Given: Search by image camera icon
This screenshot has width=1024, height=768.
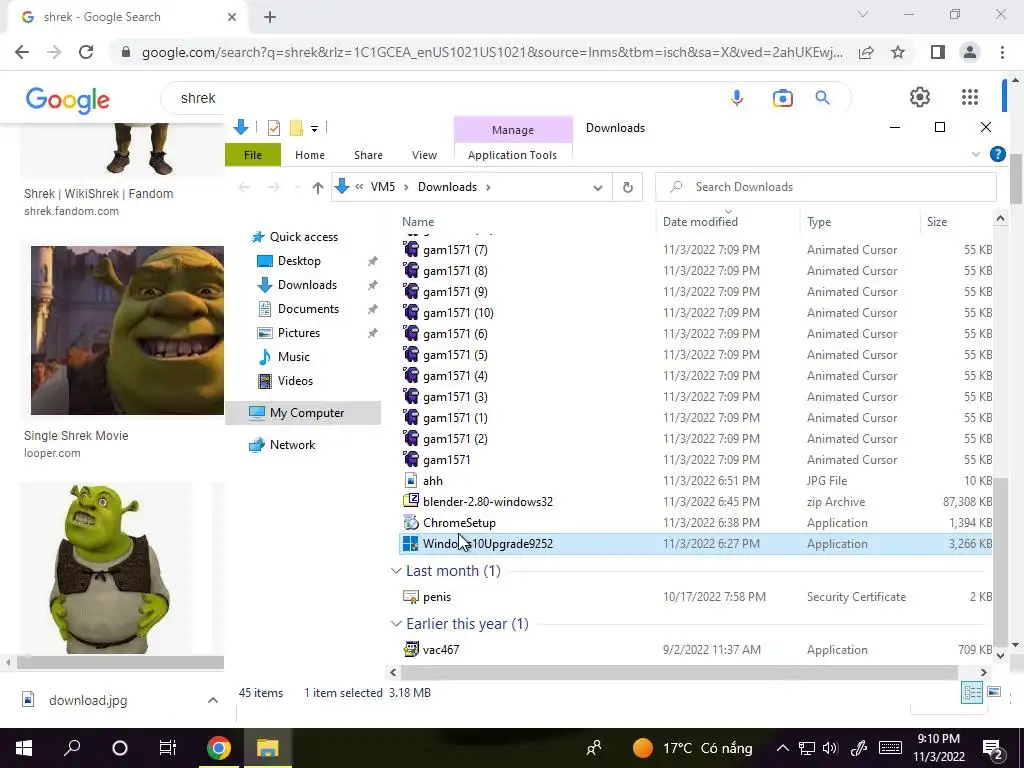Looking at the screenshot, I should [x=782, y=98].
